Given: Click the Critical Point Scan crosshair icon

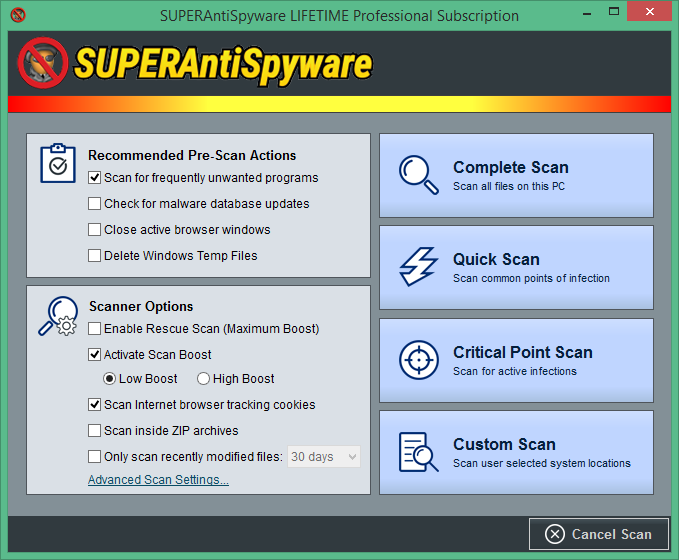Looking at the screenshot, I should pos(419,360).
